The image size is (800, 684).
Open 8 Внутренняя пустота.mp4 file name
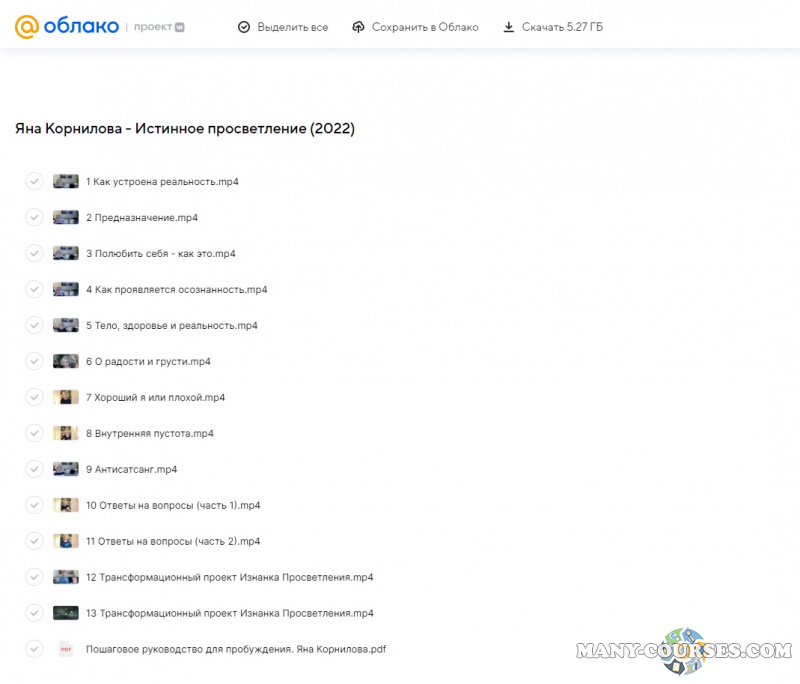[149, 434]
